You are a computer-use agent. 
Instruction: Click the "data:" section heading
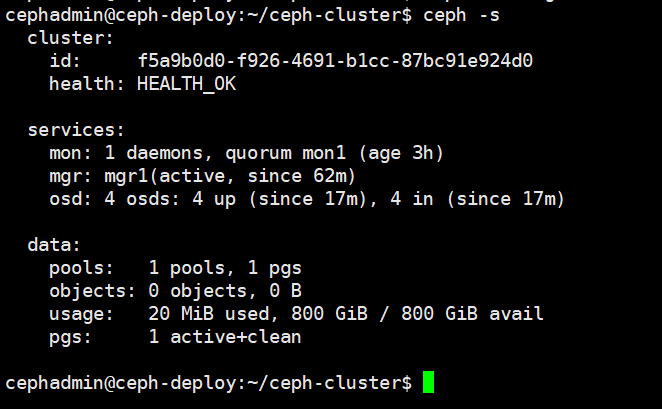(x=55, y=245)
